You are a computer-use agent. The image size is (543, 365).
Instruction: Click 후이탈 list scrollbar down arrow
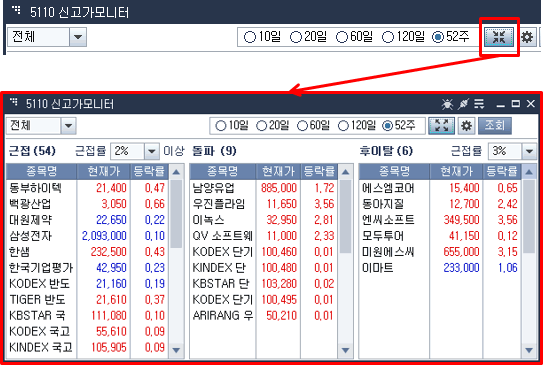click(x=529, y=350)
